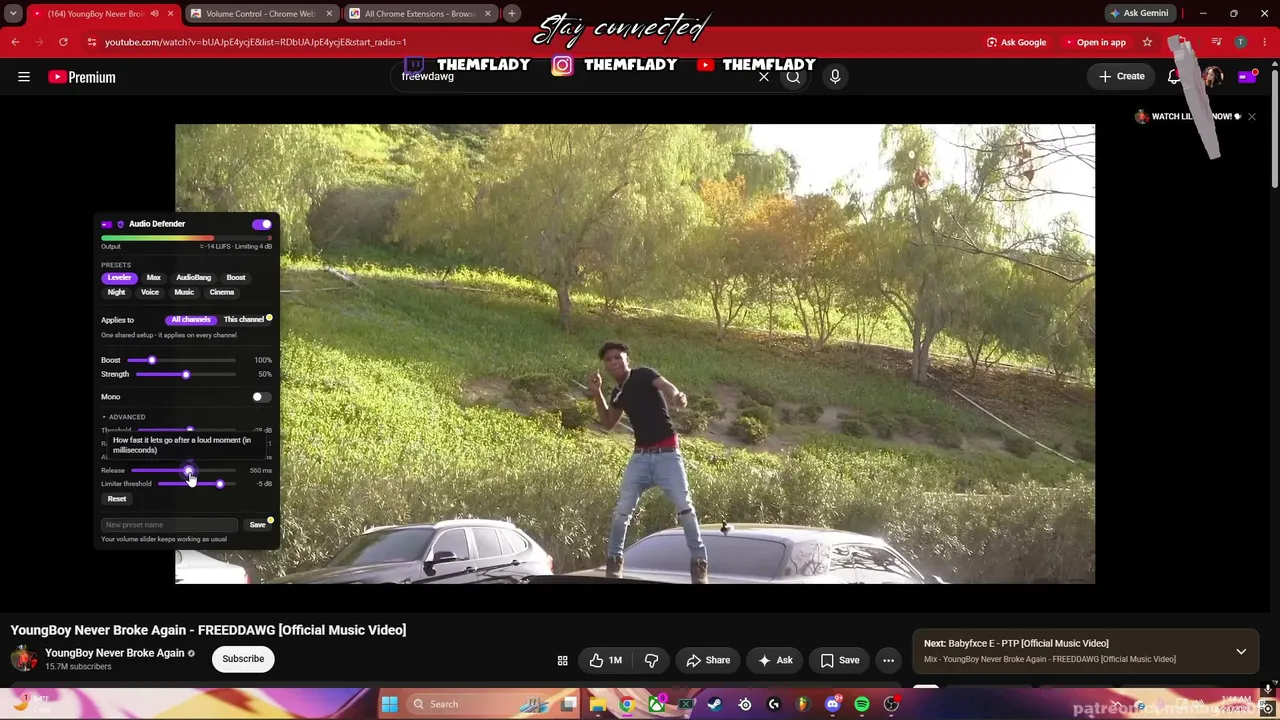Viewport: 1280px width, 720px height.
Task: Select the Boost preset chip
Action: (x=236, y=278)
